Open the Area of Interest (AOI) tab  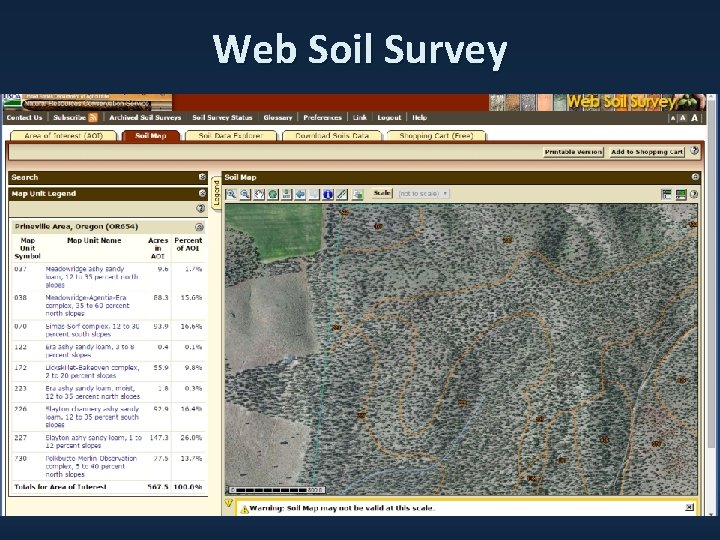coord(64,136)
